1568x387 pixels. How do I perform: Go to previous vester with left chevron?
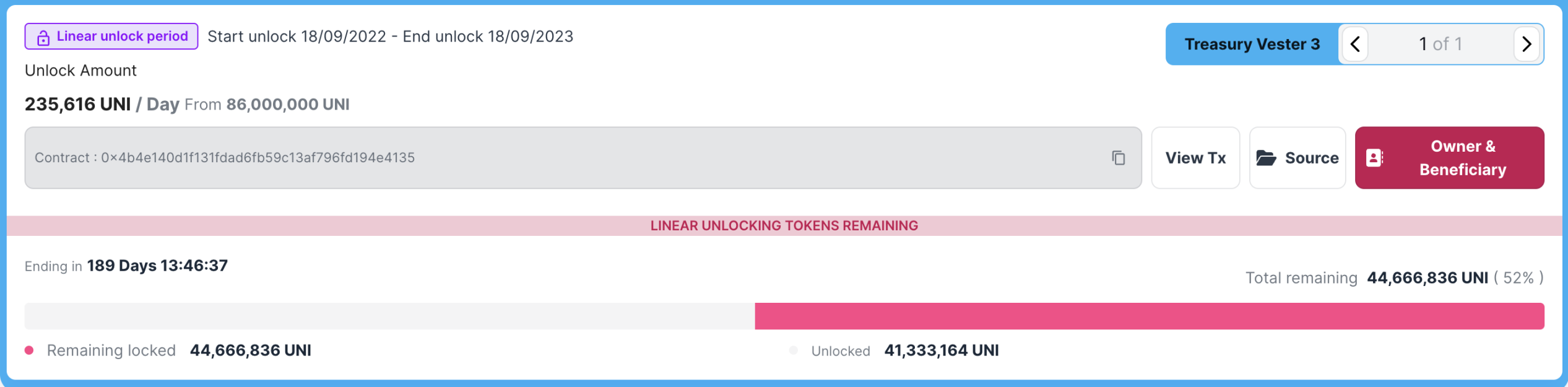pyautogui.click(x=1355, y=44)
